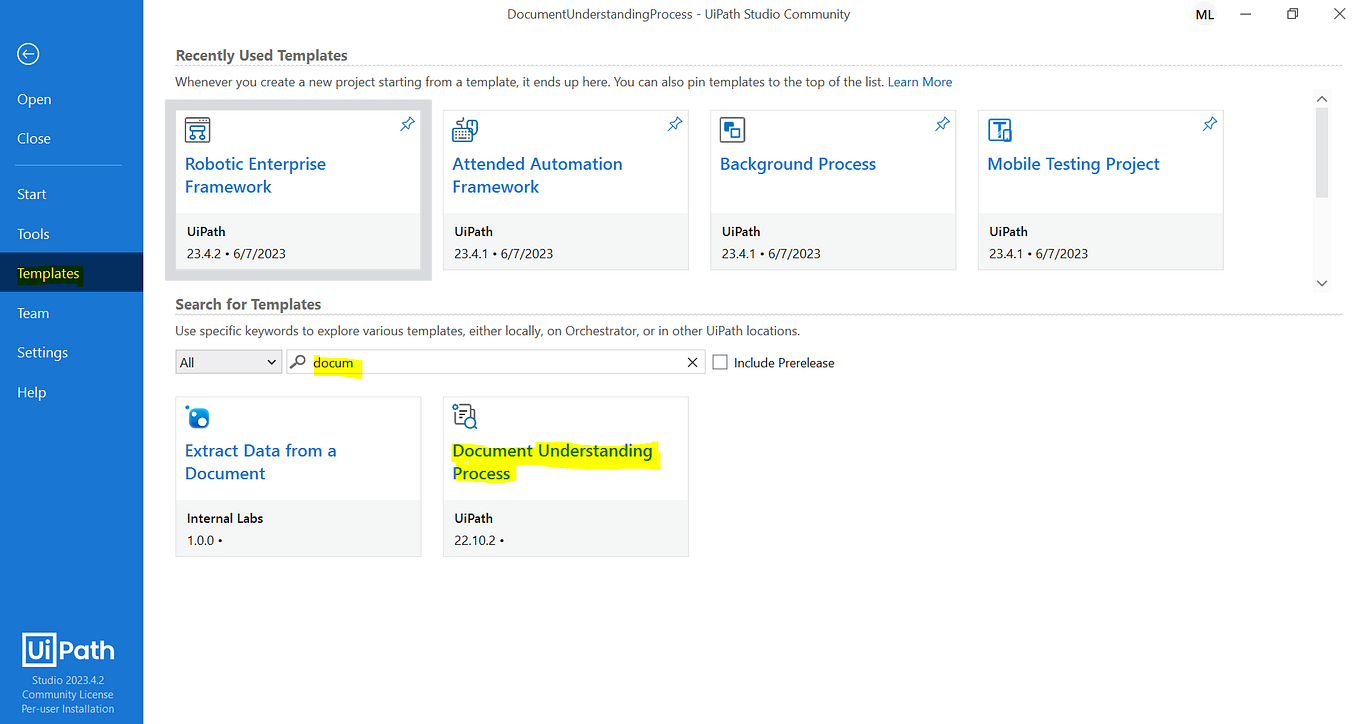Click the Attended Automation Framework template icon
This screenshot has width=1358, height=724.
coord(464,129)
